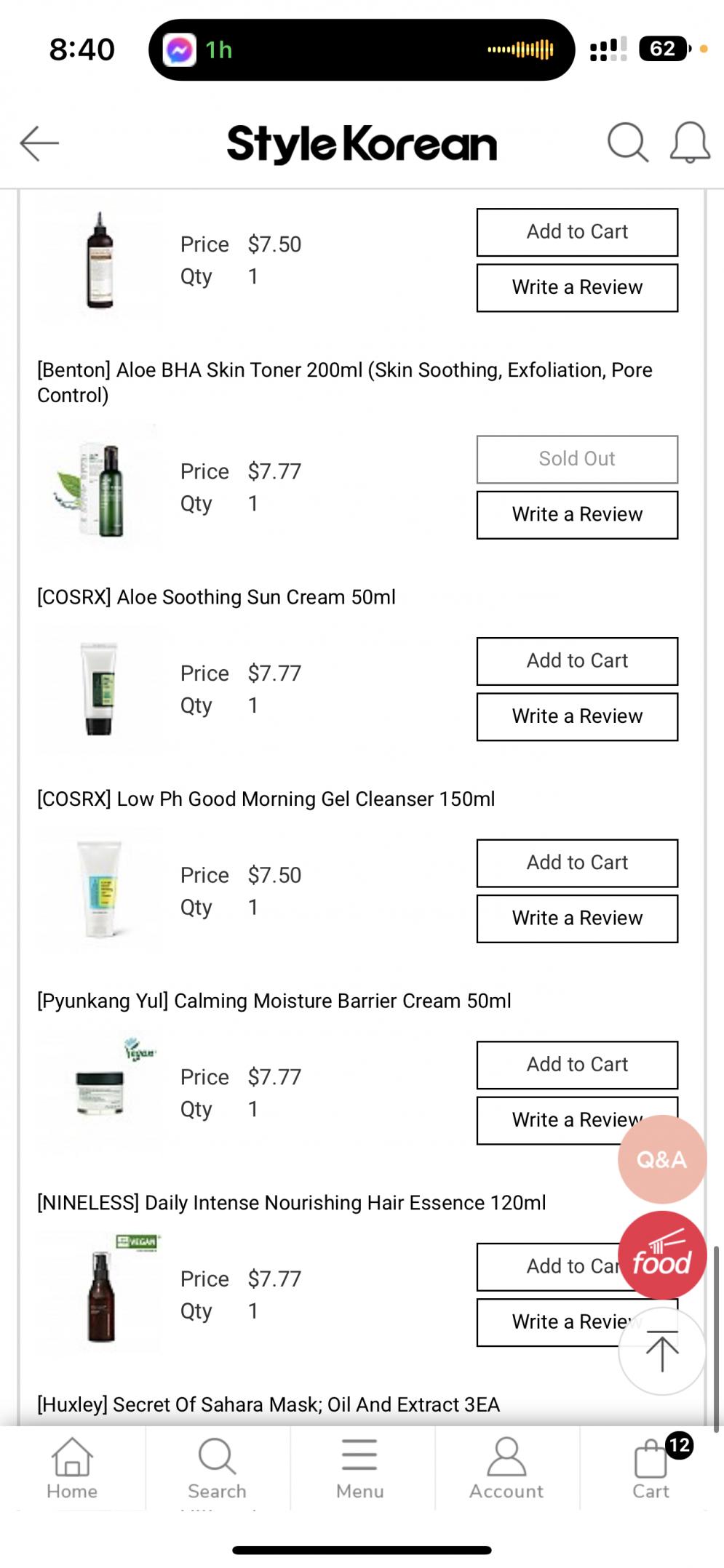The height and width of the screenshot is (1568, 724).
Task: Open the red food floating icon
Action: pos(661,1255)
